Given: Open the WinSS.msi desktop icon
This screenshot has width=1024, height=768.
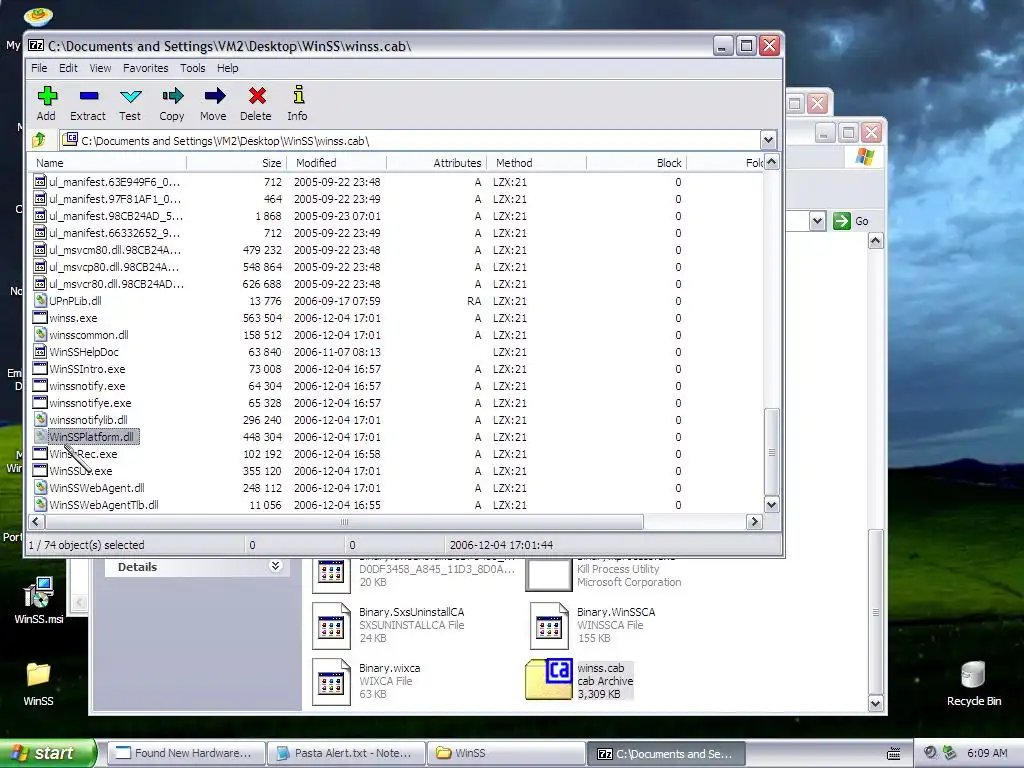Looking at the screenshot, I should click(39, 593).
